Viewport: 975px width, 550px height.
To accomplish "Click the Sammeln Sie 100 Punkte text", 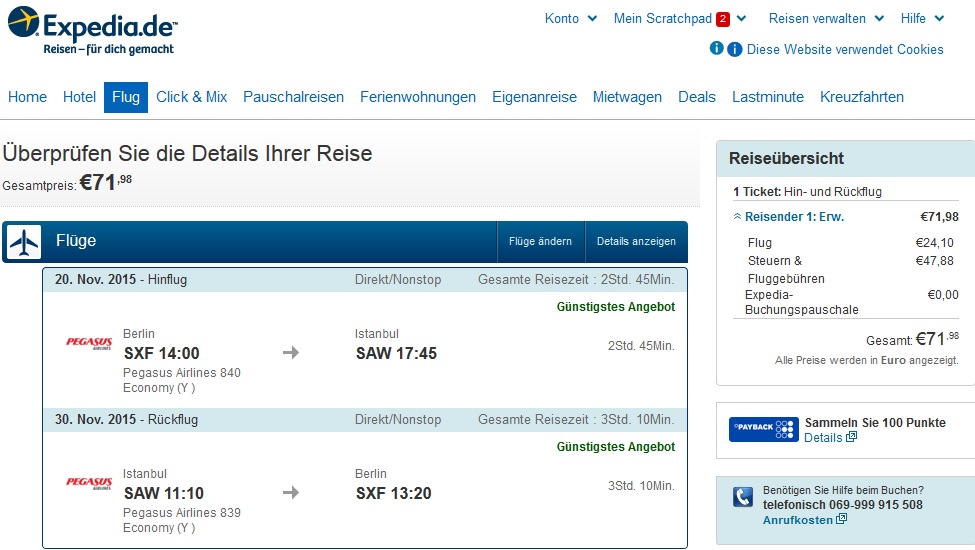I will click(875, 423).
